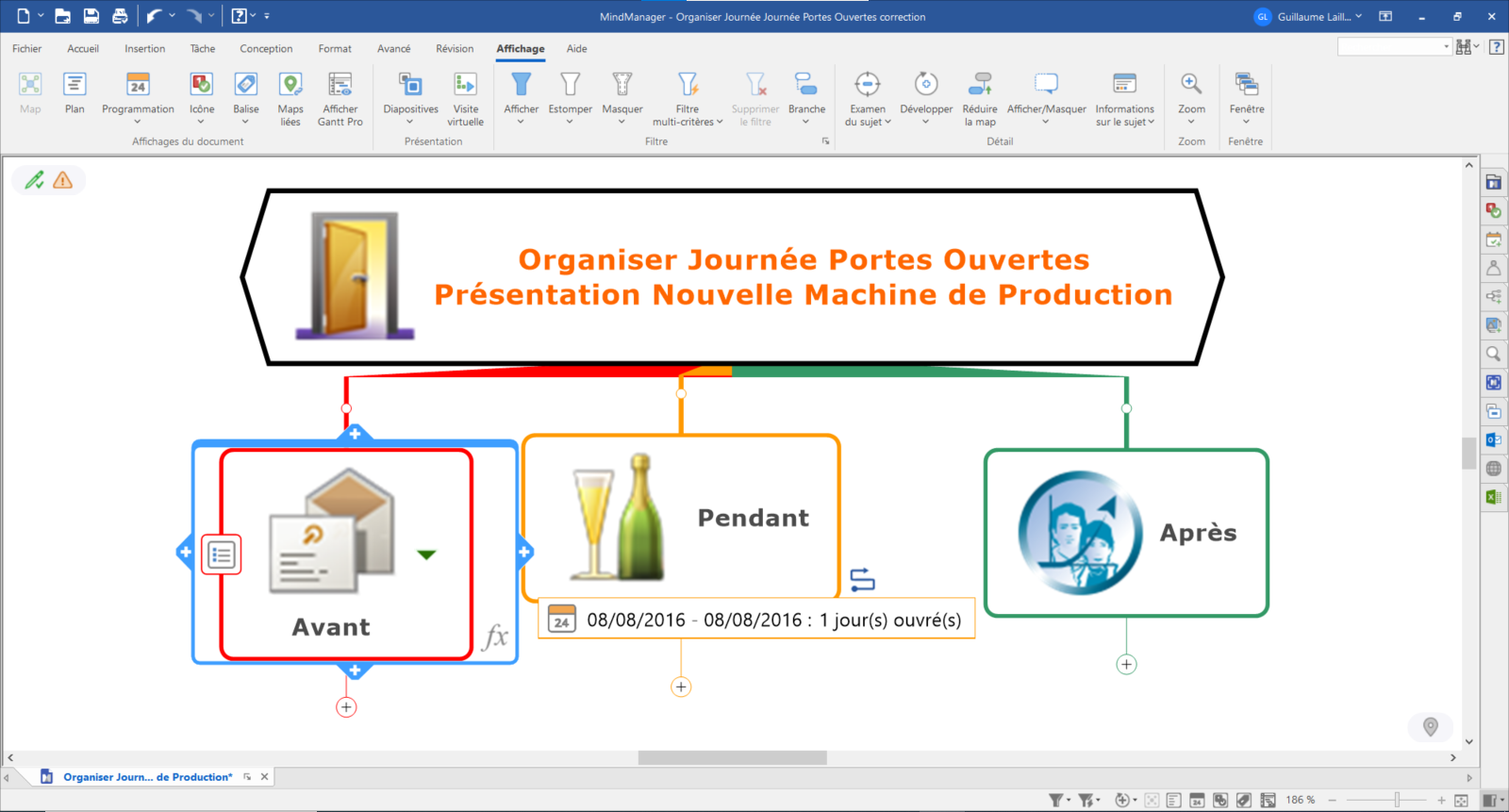Click Réduire la map icon
Image resolution: width=1509 pixels, height=812 pixels.
click(980, 85)
